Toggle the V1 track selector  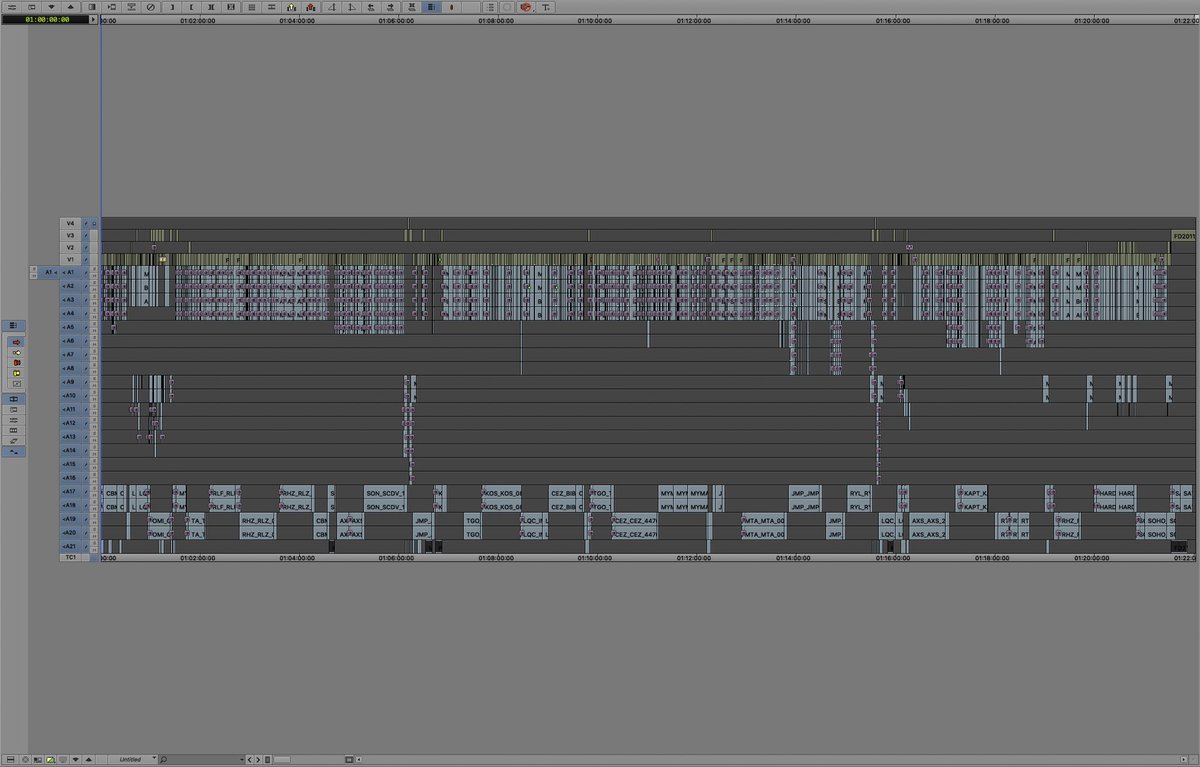coord(71,259)
